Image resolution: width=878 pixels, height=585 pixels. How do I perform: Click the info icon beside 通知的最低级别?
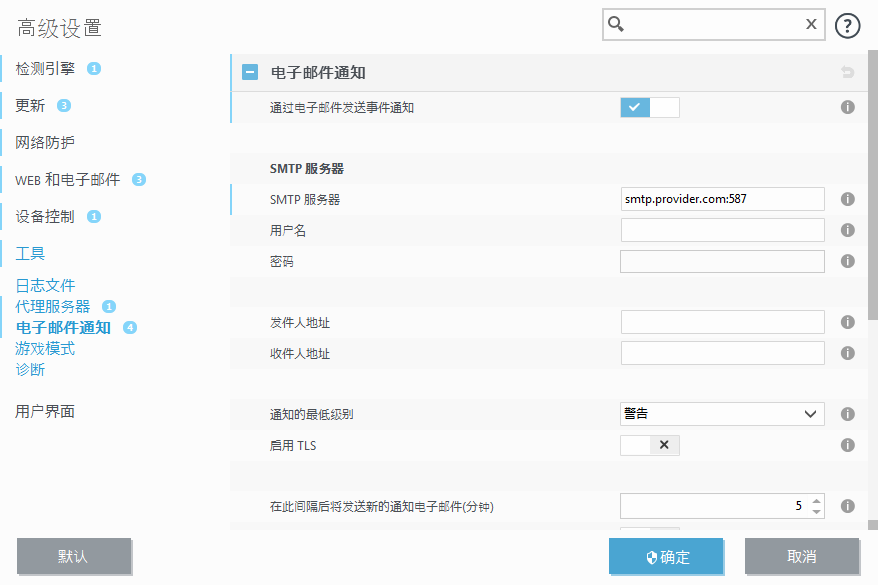pos(847,413)
